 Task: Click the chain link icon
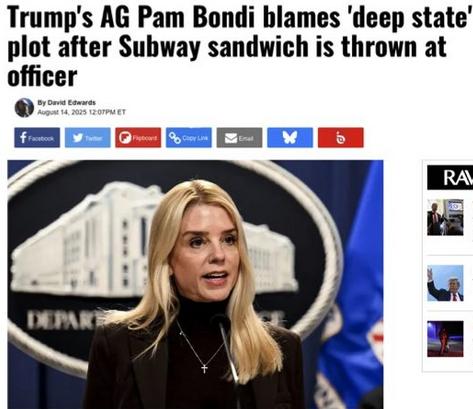[174, 138]
